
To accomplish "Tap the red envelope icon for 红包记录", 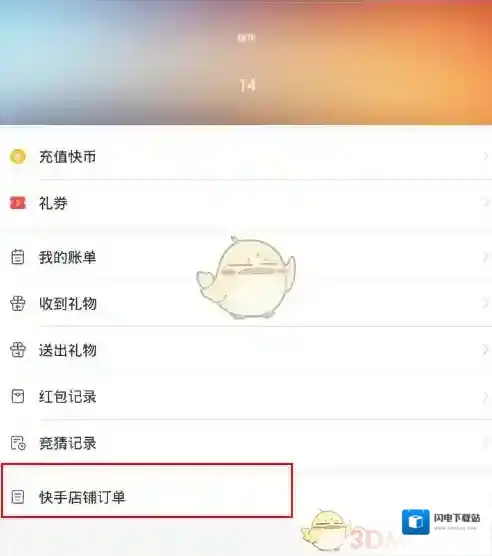I will (18, 396).
